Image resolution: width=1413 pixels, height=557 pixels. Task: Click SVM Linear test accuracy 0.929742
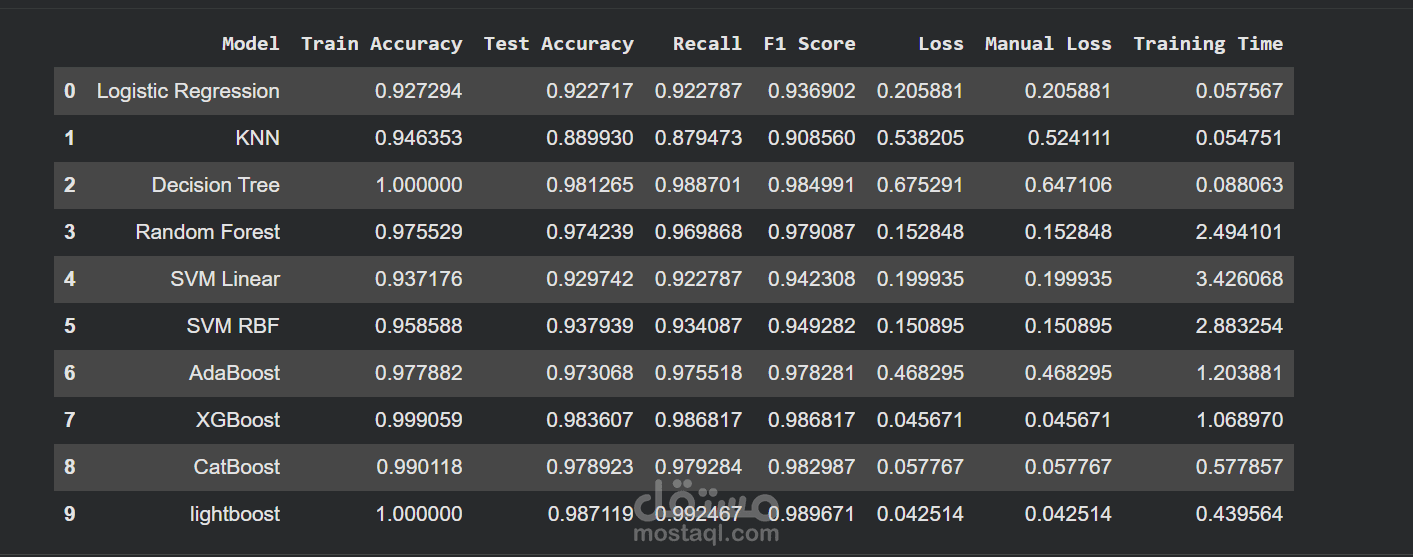pos(590,279)
